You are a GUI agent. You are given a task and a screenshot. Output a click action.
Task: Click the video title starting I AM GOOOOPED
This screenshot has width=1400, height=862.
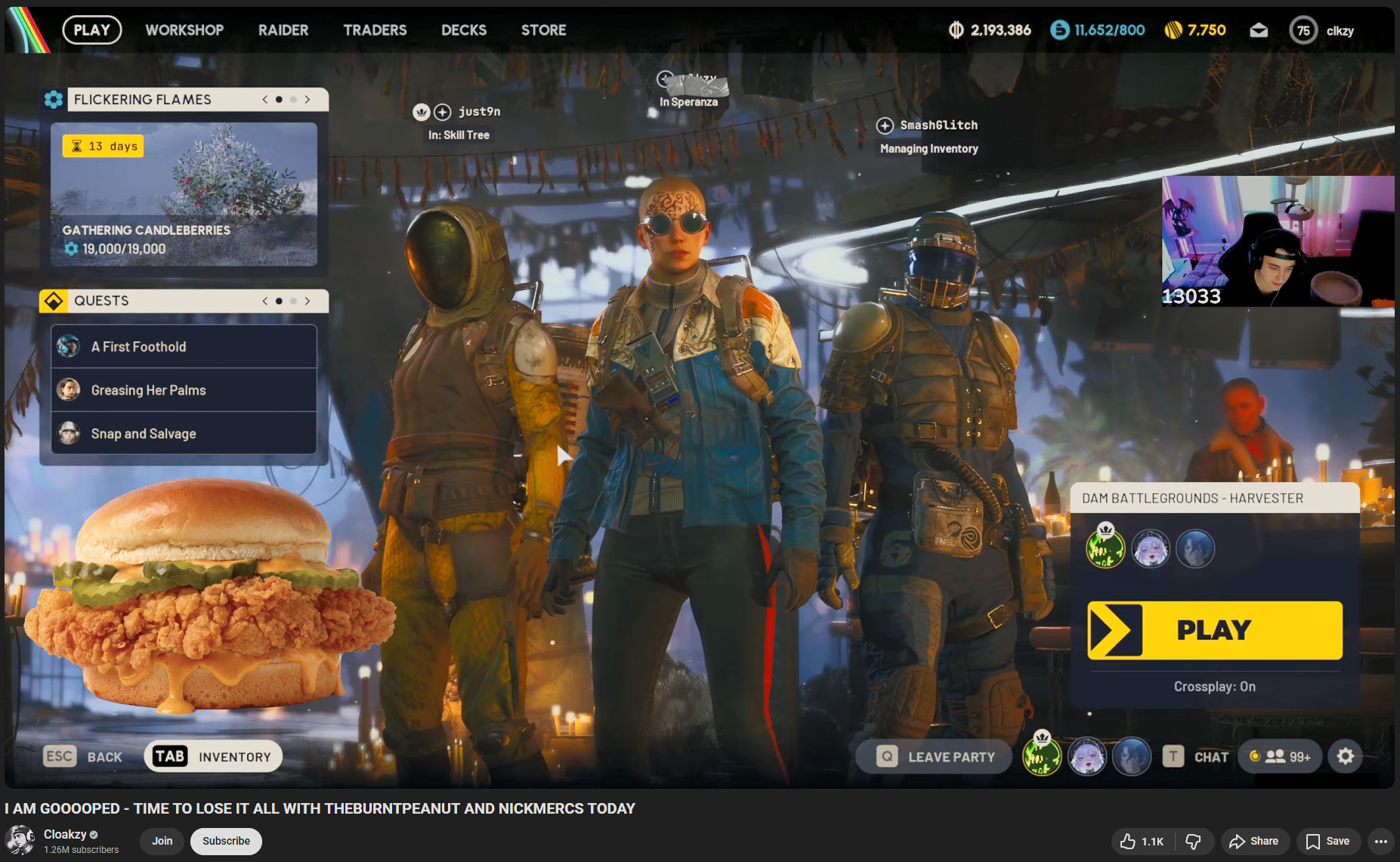click(x=320, y=808)
